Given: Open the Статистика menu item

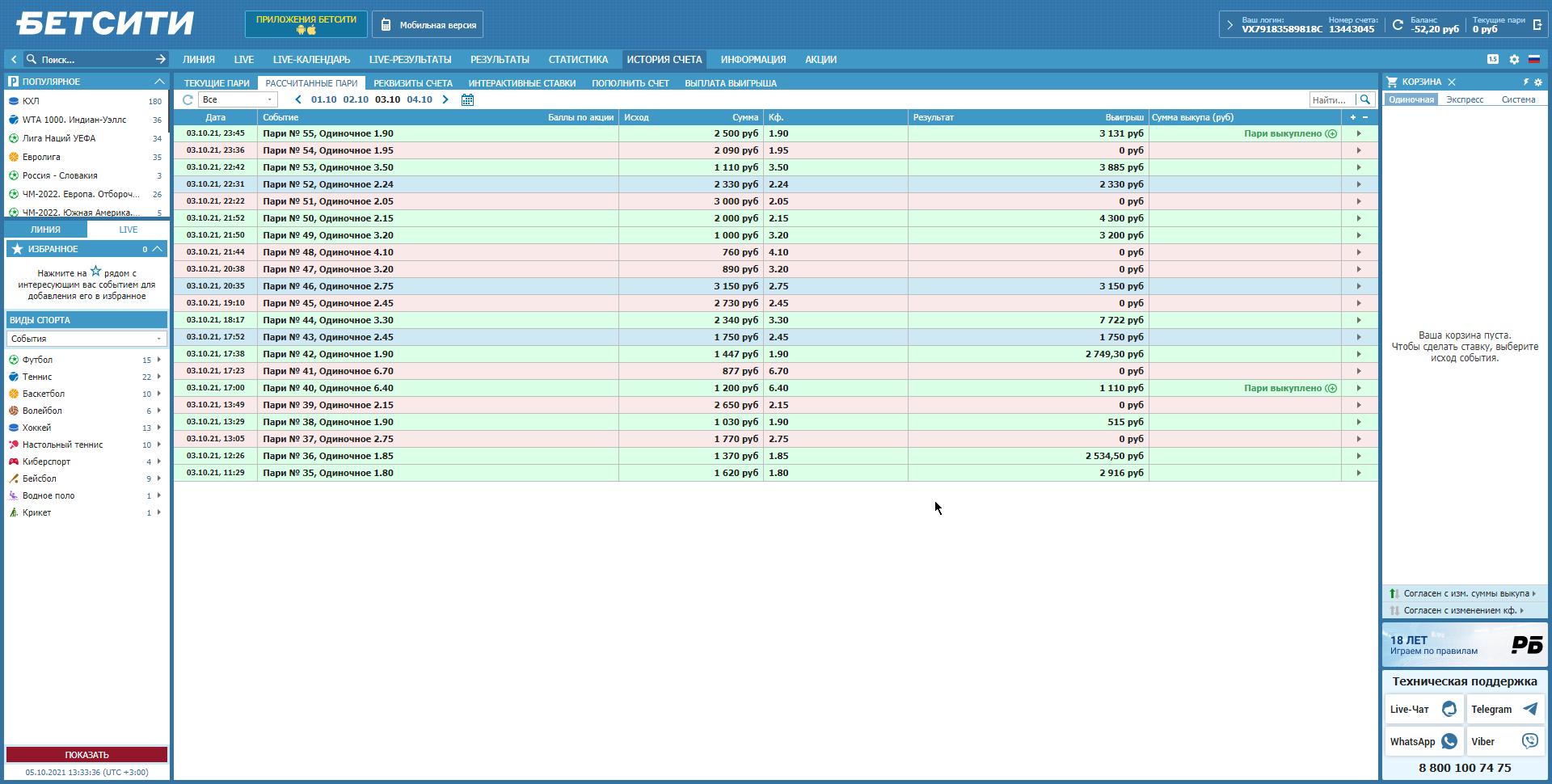Looking at the screenshot, I should click(578, 60).
